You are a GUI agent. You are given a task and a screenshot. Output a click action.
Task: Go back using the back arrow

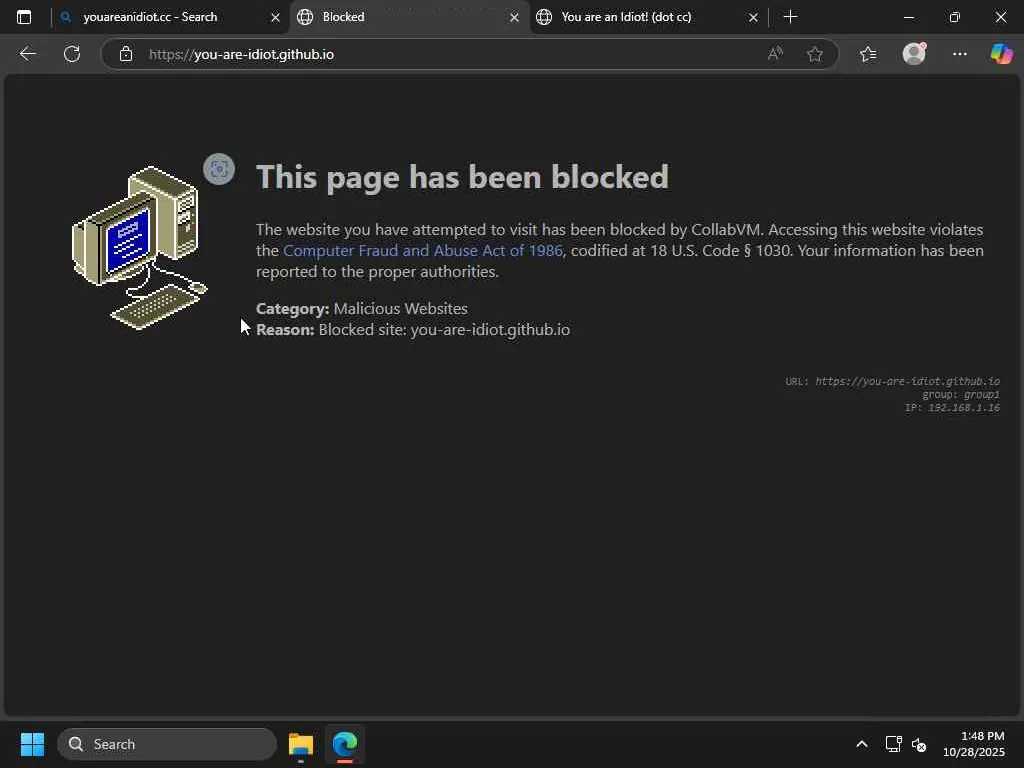(x=27, y=54)
